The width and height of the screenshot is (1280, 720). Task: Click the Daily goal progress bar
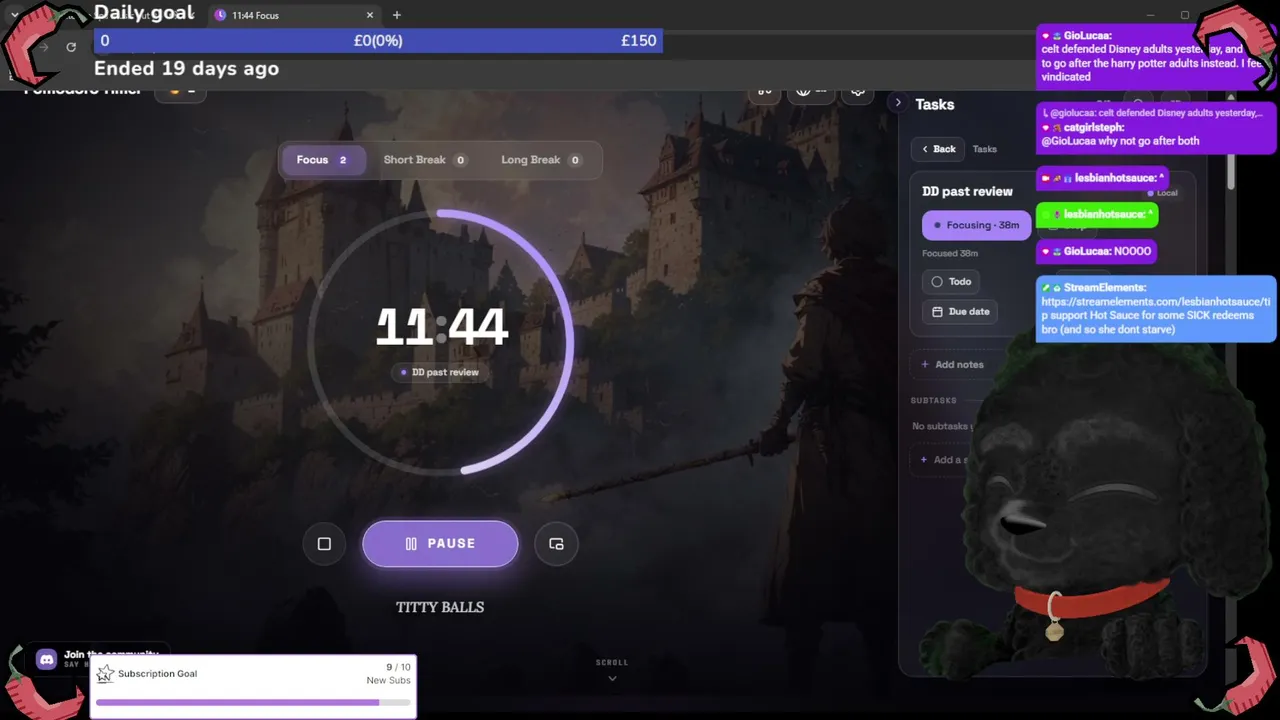tap(378, 41)
